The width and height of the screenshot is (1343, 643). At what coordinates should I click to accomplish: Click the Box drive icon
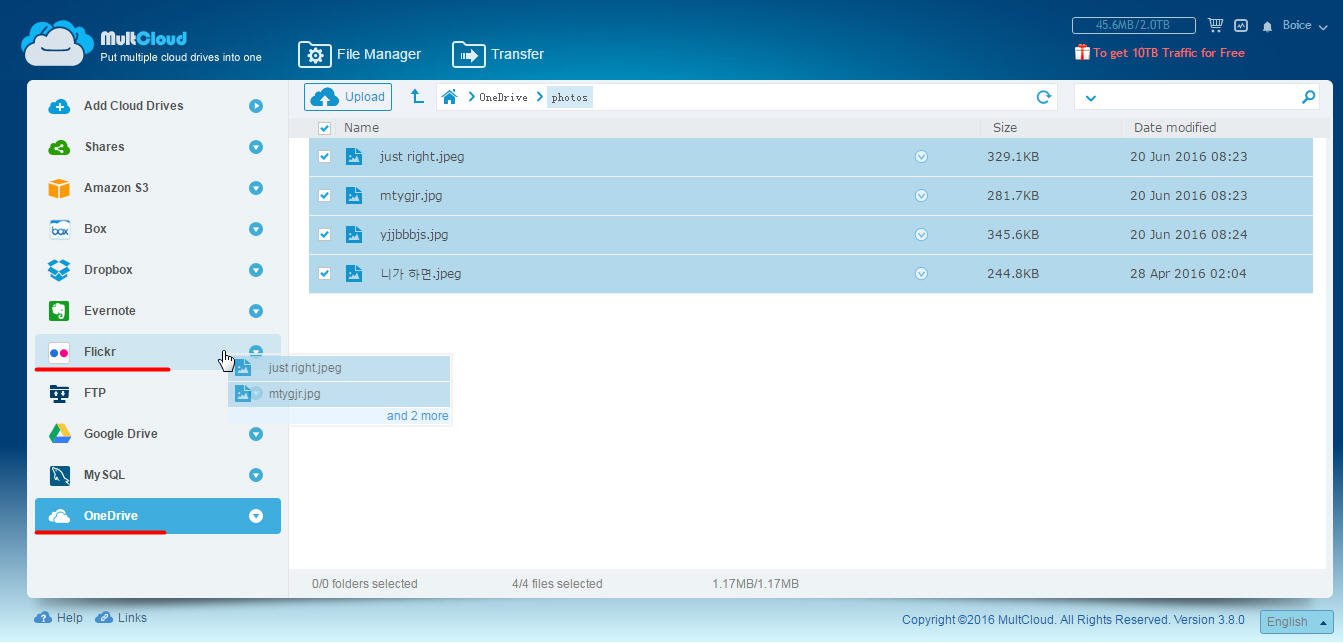(x=60, y=229)
